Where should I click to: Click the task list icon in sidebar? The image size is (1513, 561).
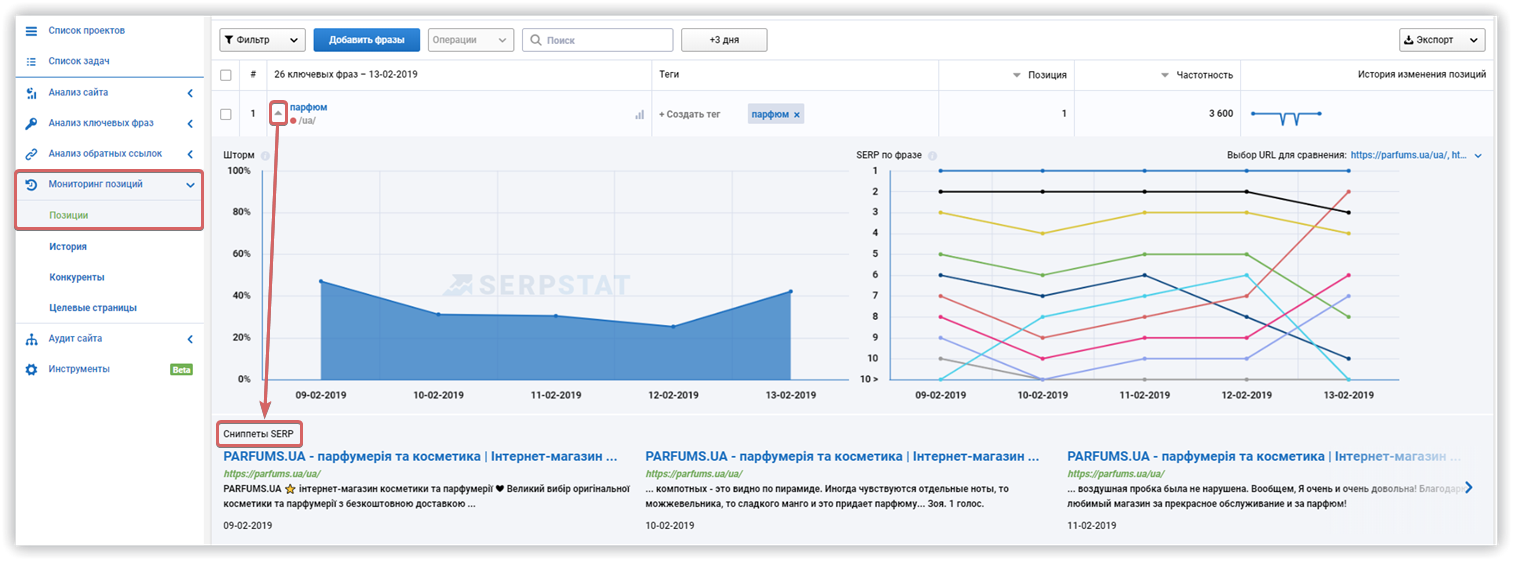click(x=31, y=61)
